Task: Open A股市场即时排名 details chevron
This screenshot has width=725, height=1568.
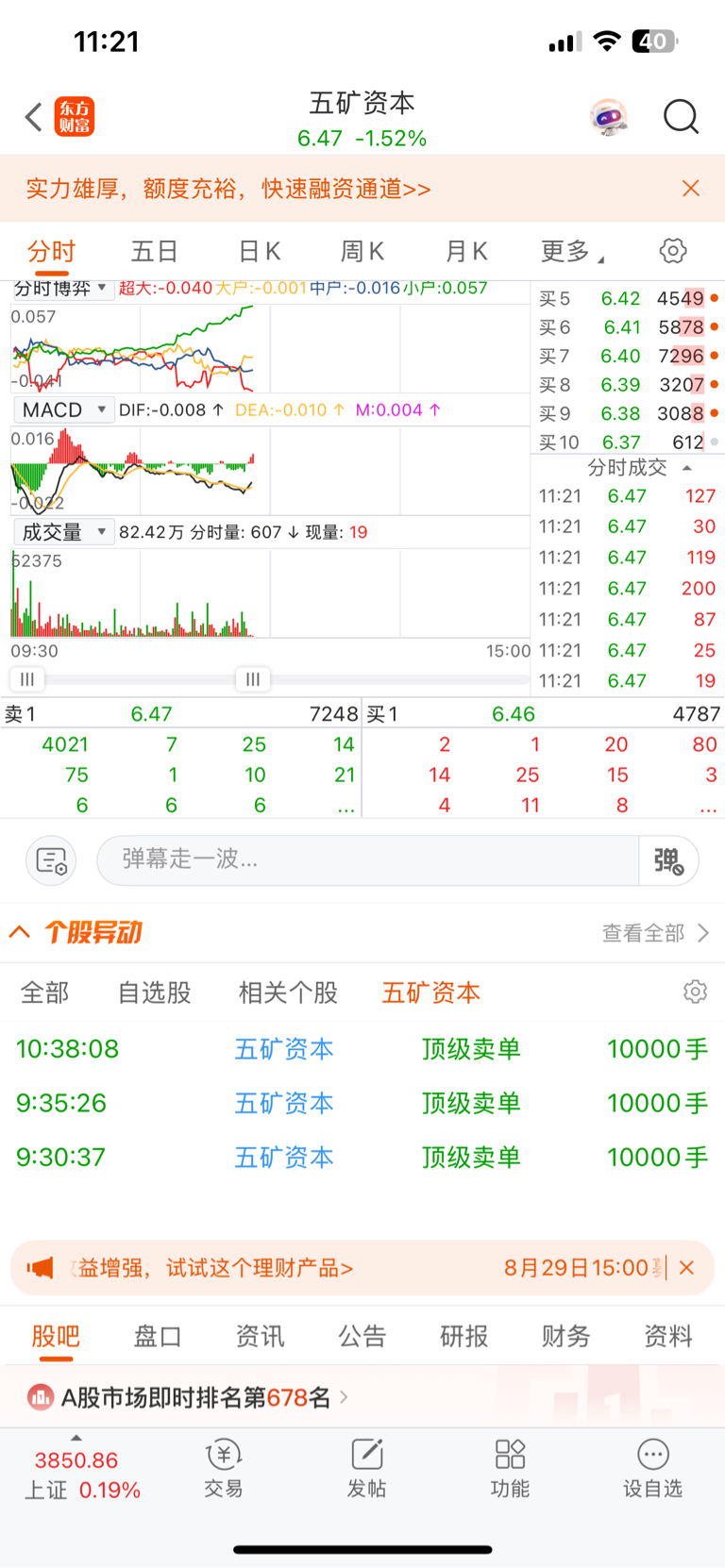Action: pyautogui.click(x=344, y=1396)
